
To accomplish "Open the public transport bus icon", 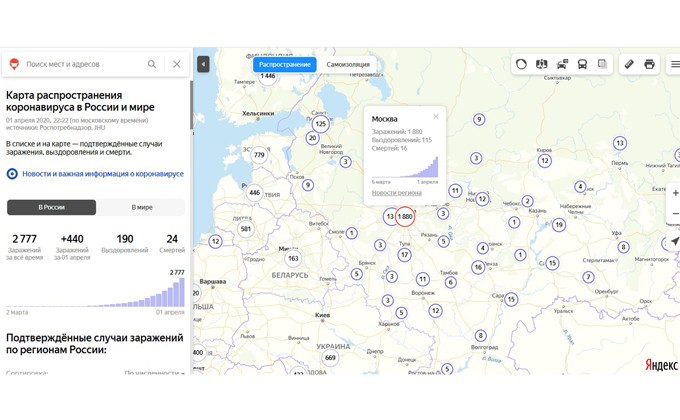I will point(582,64).
